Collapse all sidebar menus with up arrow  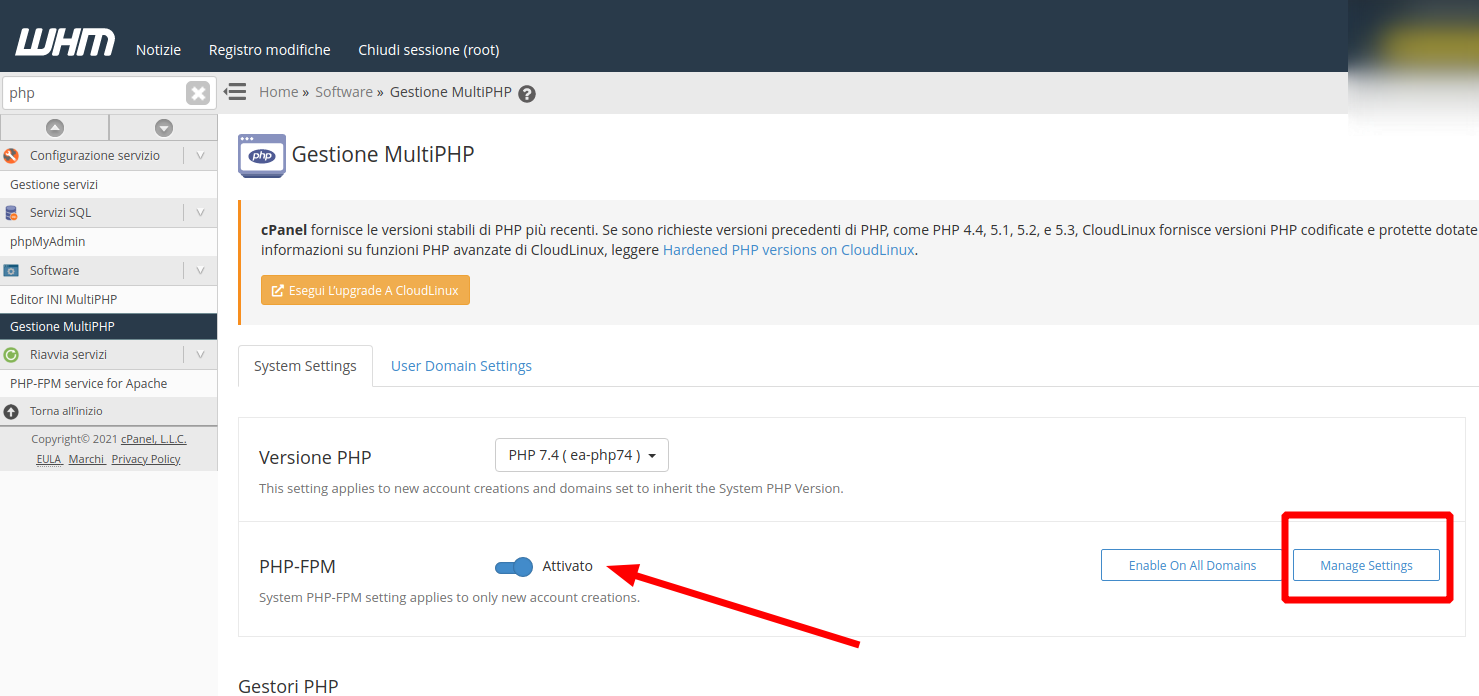[x=55, y=127]
